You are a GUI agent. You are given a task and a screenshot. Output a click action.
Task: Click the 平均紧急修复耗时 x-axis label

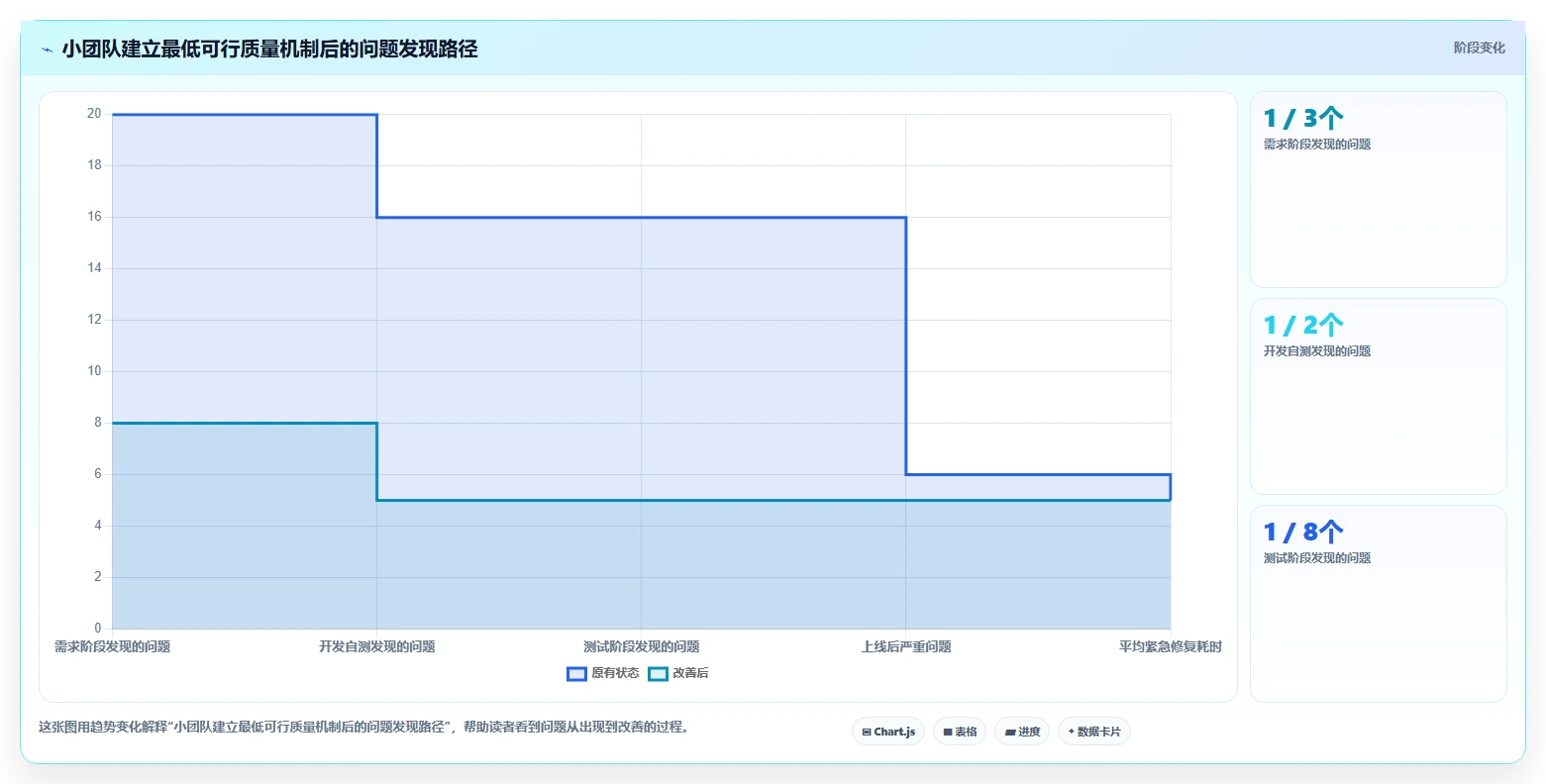tap(1171, 647)
